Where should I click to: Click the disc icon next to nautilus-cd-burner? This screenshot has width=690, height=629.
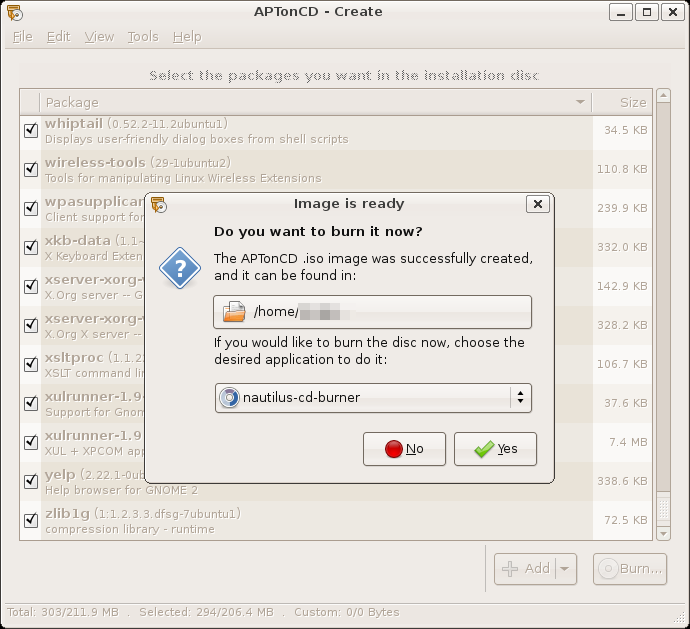point(229,398)
